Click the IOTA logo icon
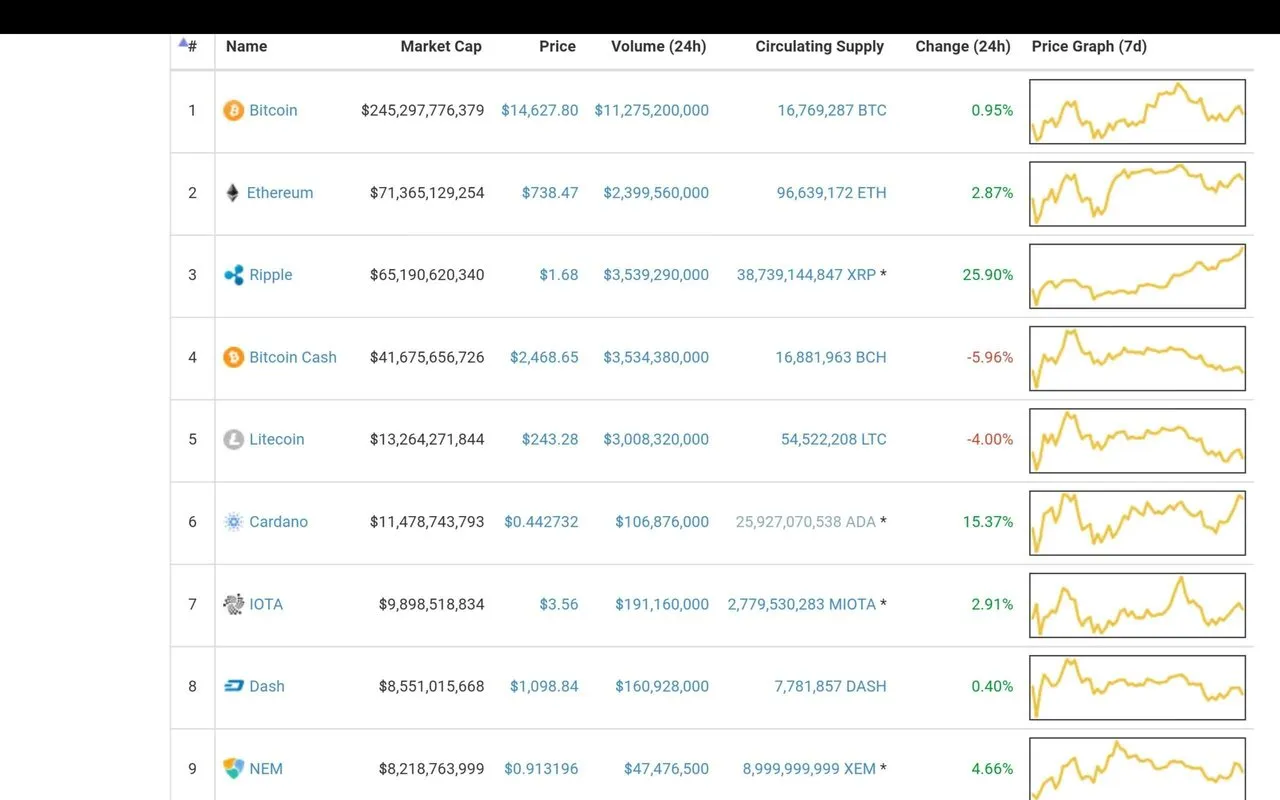This screenshot has width=1280, height=800. 233,604
